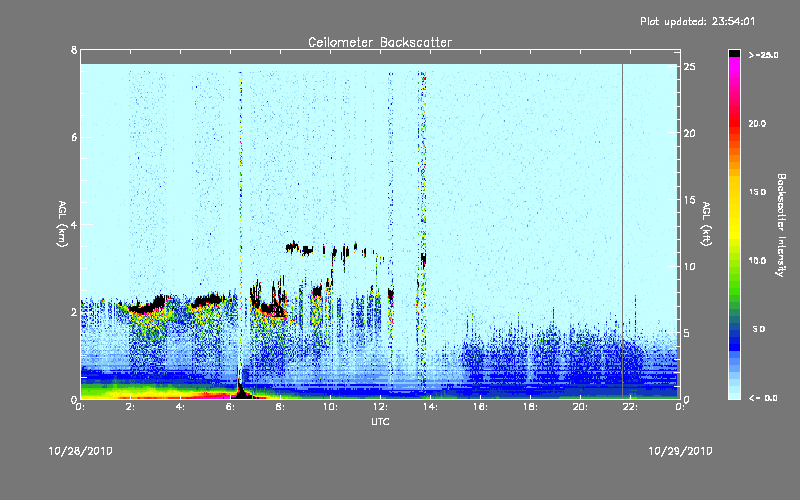The image size is (800, 500).
Task: Click the black top of the colorbar
Action: pyautogui.click(x=734, y=53)
